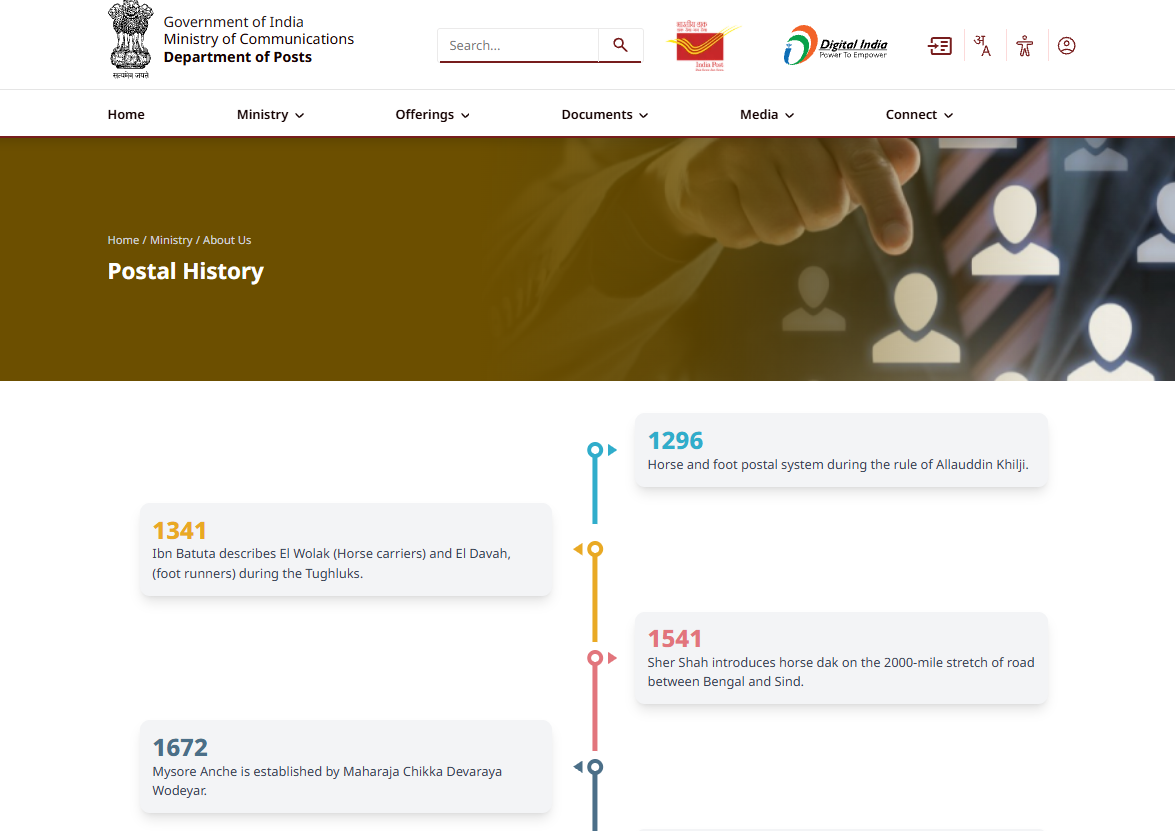Image resolution: width=1175 pixels, height=831 pixels.
Task: Click the Ibn Batuta description text
Action: point(331,563)
